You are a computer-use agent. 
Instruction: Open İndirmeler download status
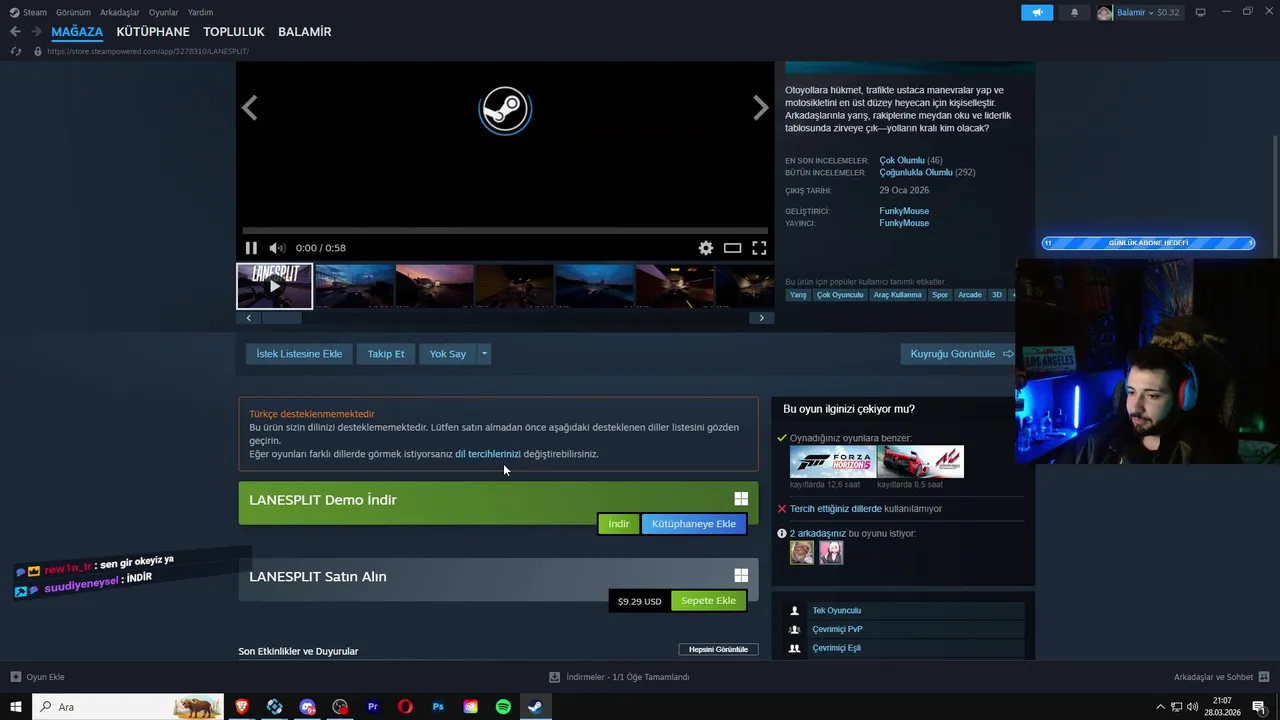619,677
